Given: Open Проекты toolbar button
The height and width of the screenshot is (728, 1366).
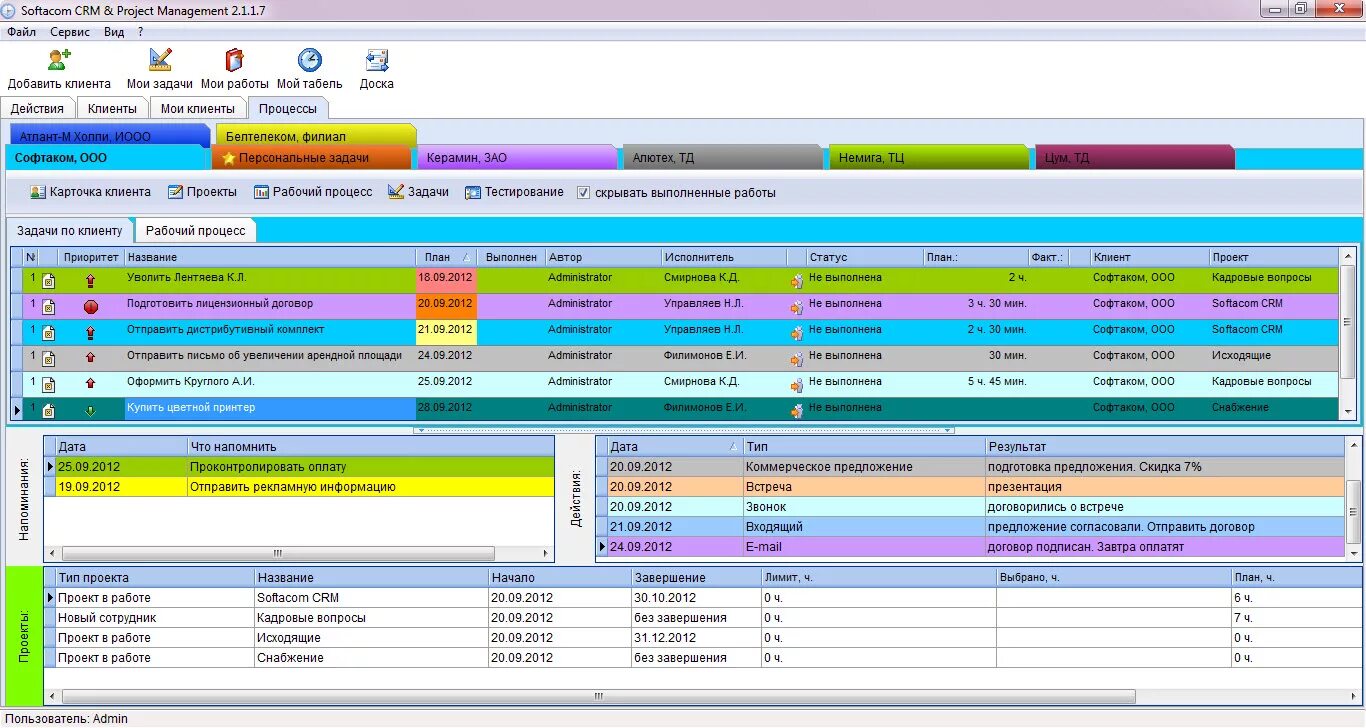Looking at the screenshot, I should tap(202, 192).
